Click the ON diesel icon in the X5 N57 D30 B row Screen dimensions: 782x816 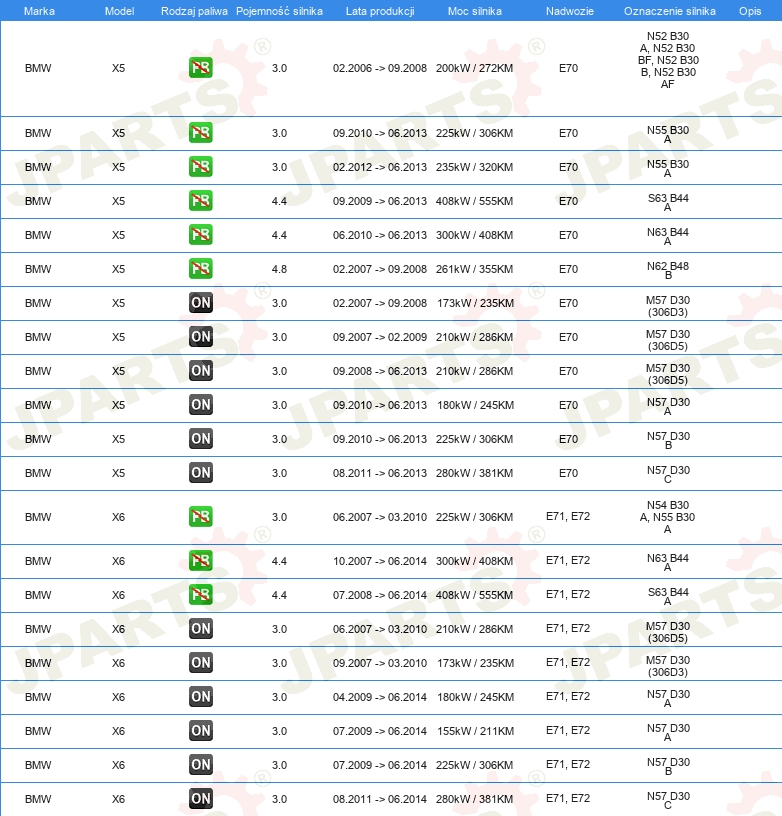(x=200, y=439)
